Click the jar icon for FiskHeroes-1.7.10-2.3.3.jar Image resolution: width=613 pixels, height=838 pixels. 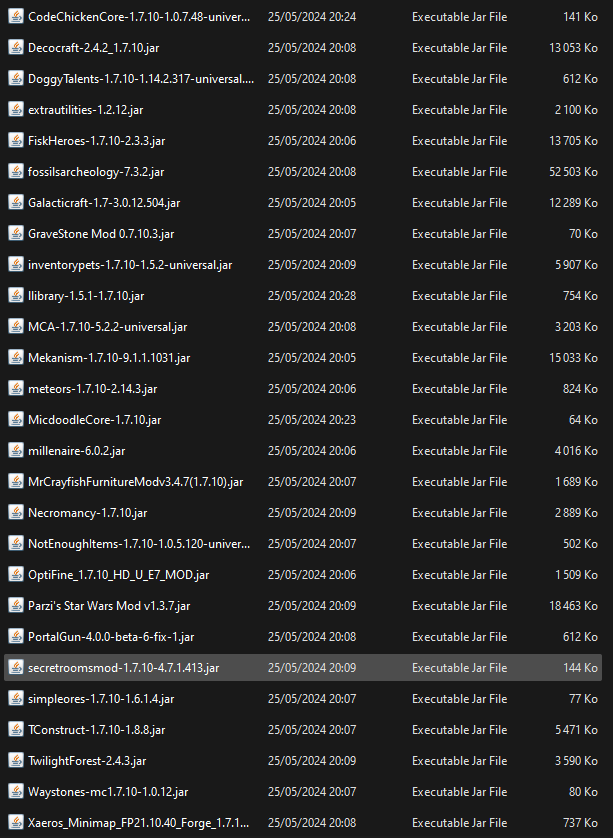pos(16,141)
